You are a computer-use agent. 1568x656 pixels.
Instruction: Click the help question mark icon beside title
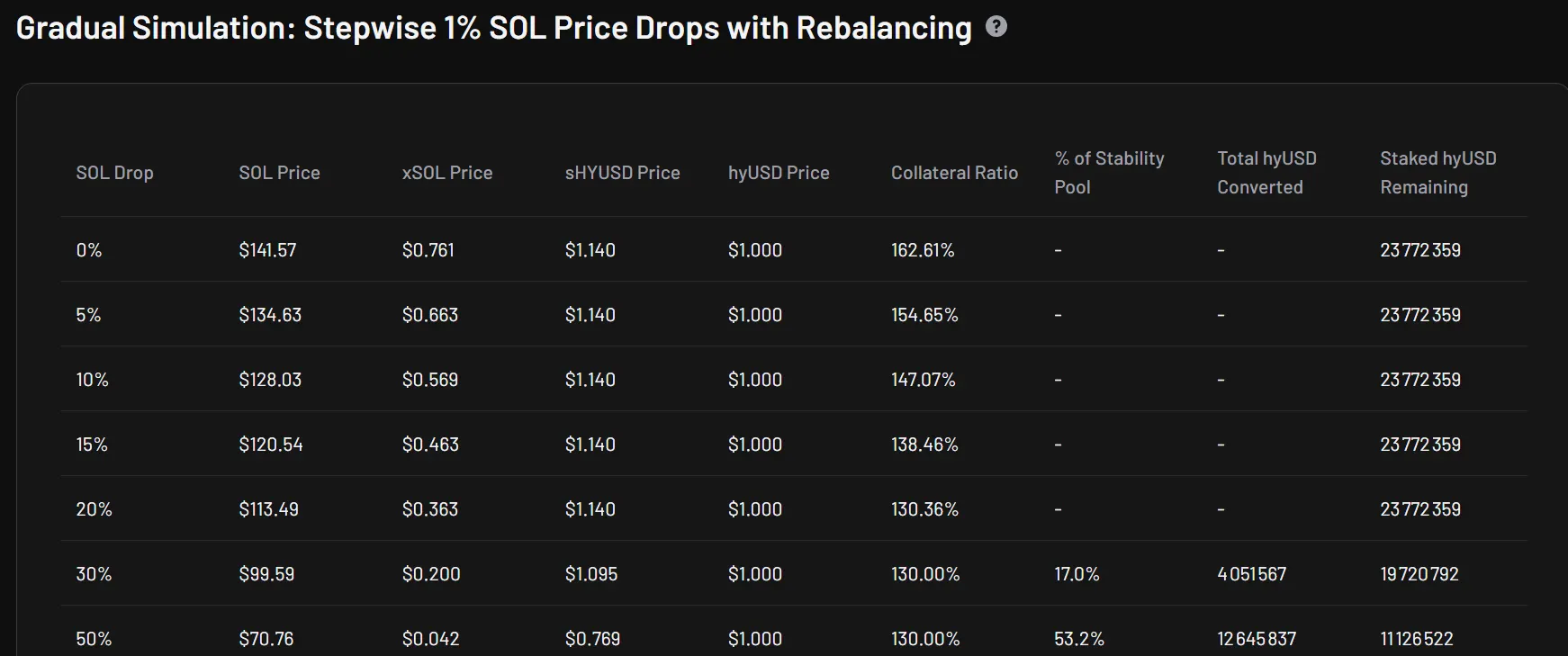coord(996,27)
